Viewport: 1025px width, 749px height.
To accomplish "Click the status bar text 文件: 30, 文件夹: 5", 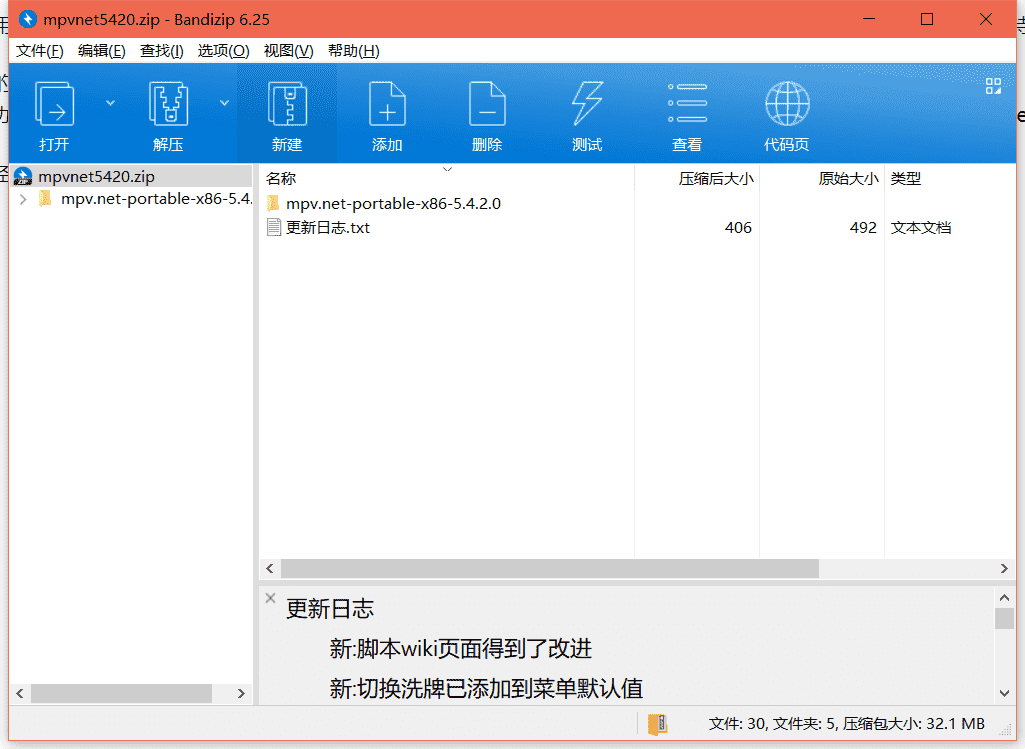I will pos(772,724).
